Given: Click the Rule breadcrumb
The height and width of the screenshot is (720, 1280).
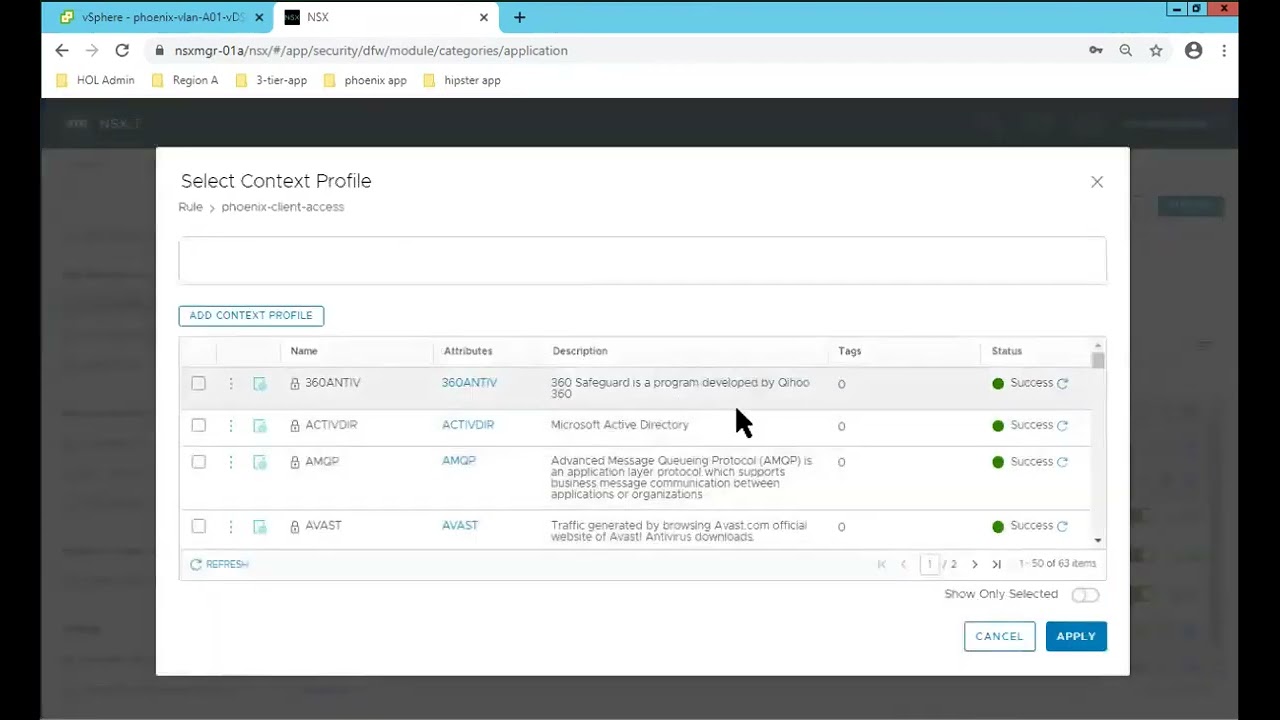Looking at the screenshot, I should [190, 207].
